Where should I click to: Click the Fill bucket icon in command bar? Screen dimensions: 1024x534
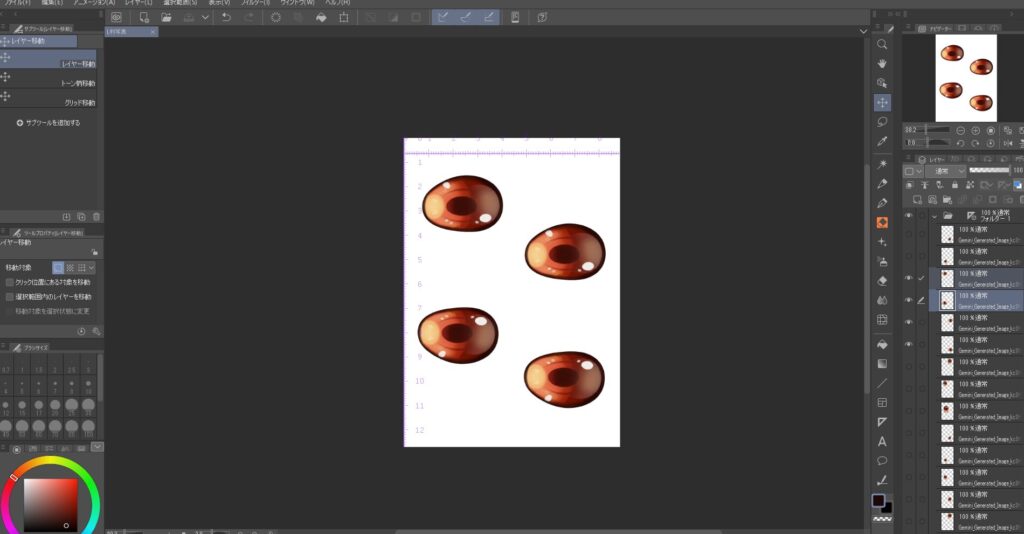point(322,17)
